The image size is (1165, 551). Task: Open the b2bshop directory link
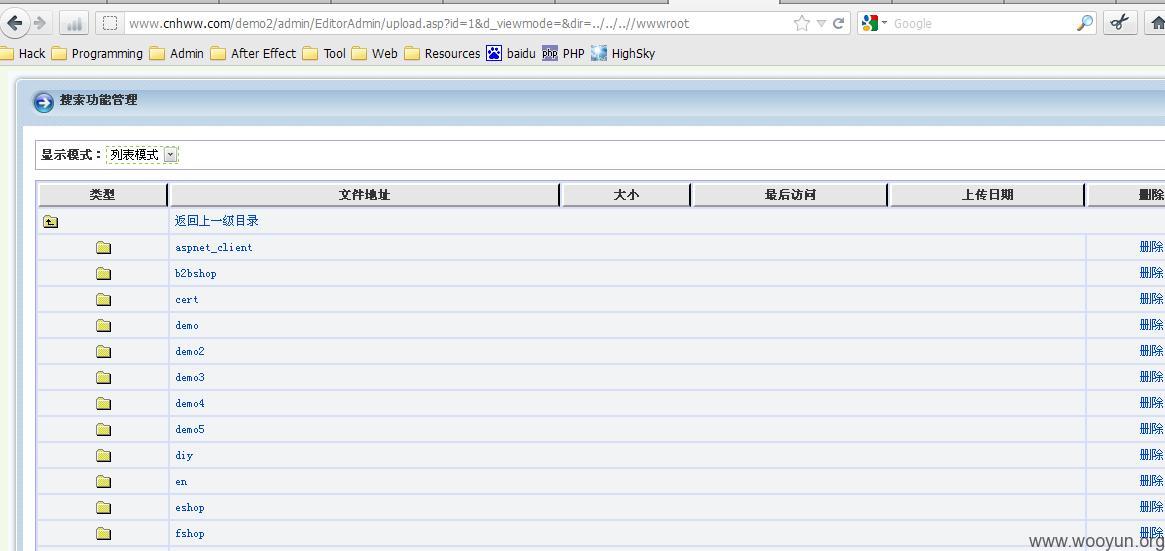(196, 273)
